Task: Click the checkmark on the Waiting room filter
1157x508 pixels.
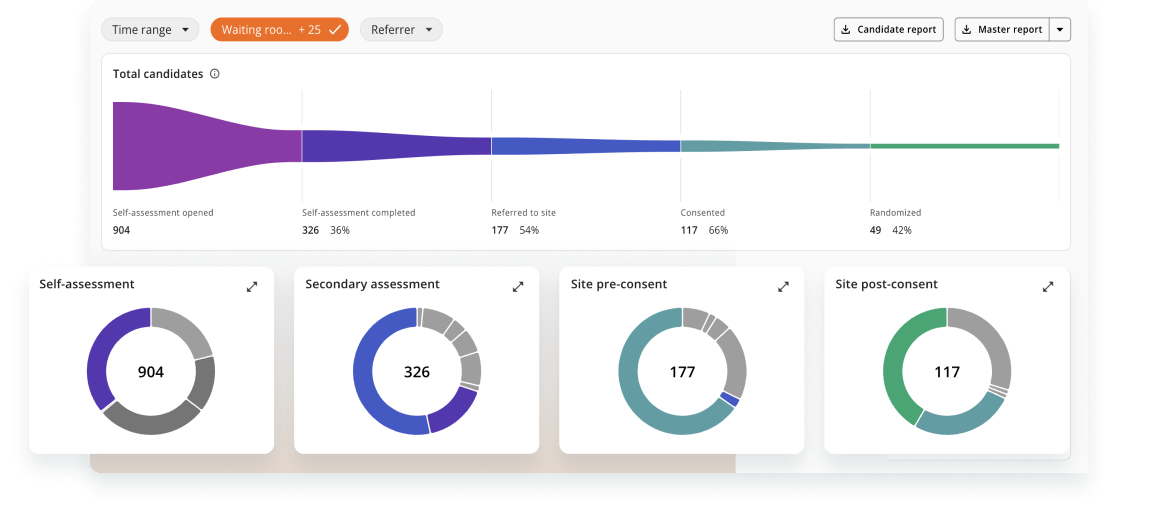Action: pyautogui.click(x=335, y=30)
